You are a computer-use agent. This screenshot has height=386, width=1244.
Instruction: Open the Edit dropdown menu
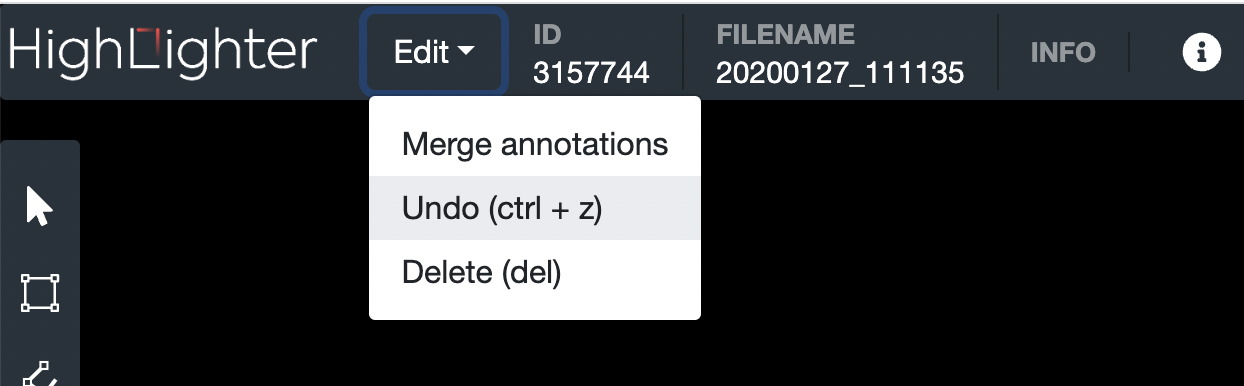tap(434, 52)
